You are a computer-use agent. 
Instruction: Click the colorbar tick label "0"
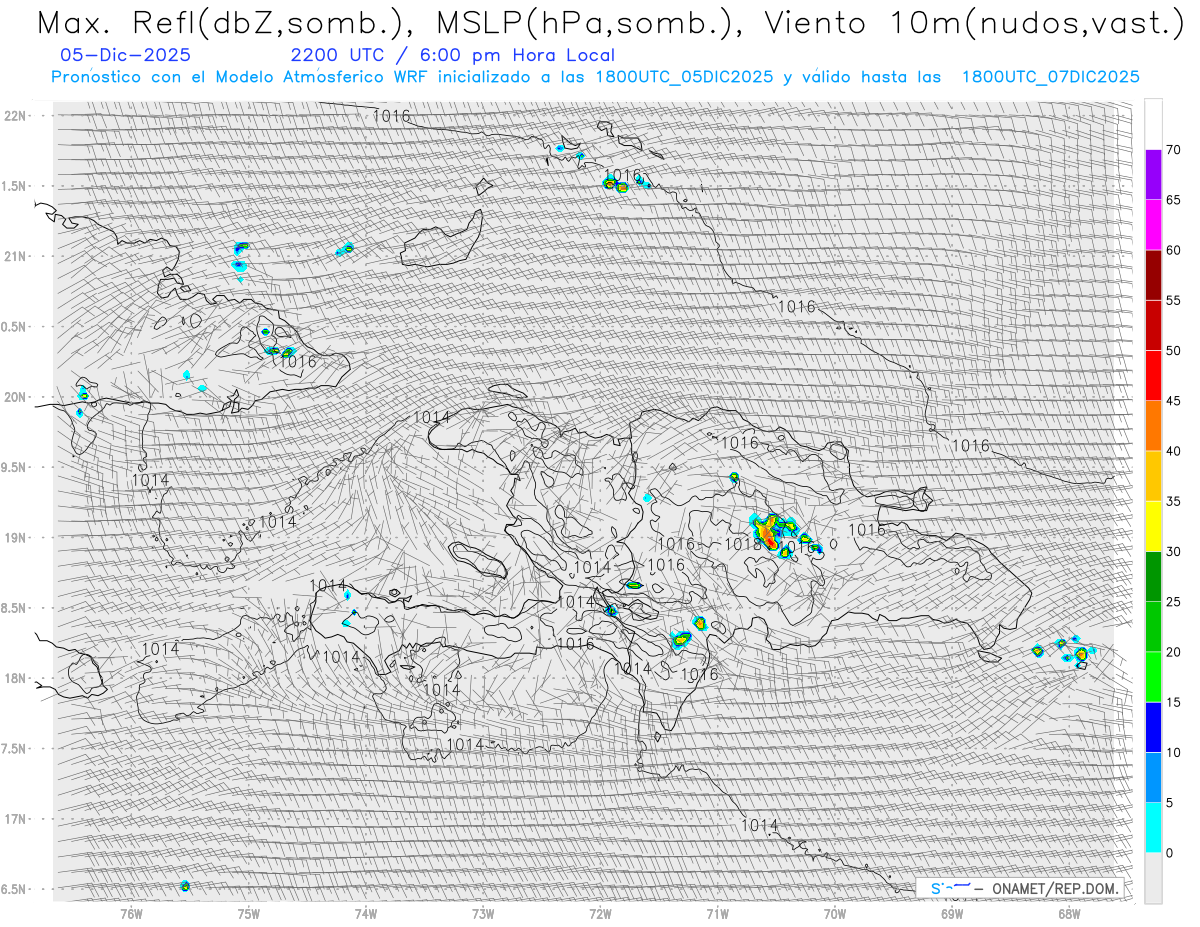click(1169, 853)
